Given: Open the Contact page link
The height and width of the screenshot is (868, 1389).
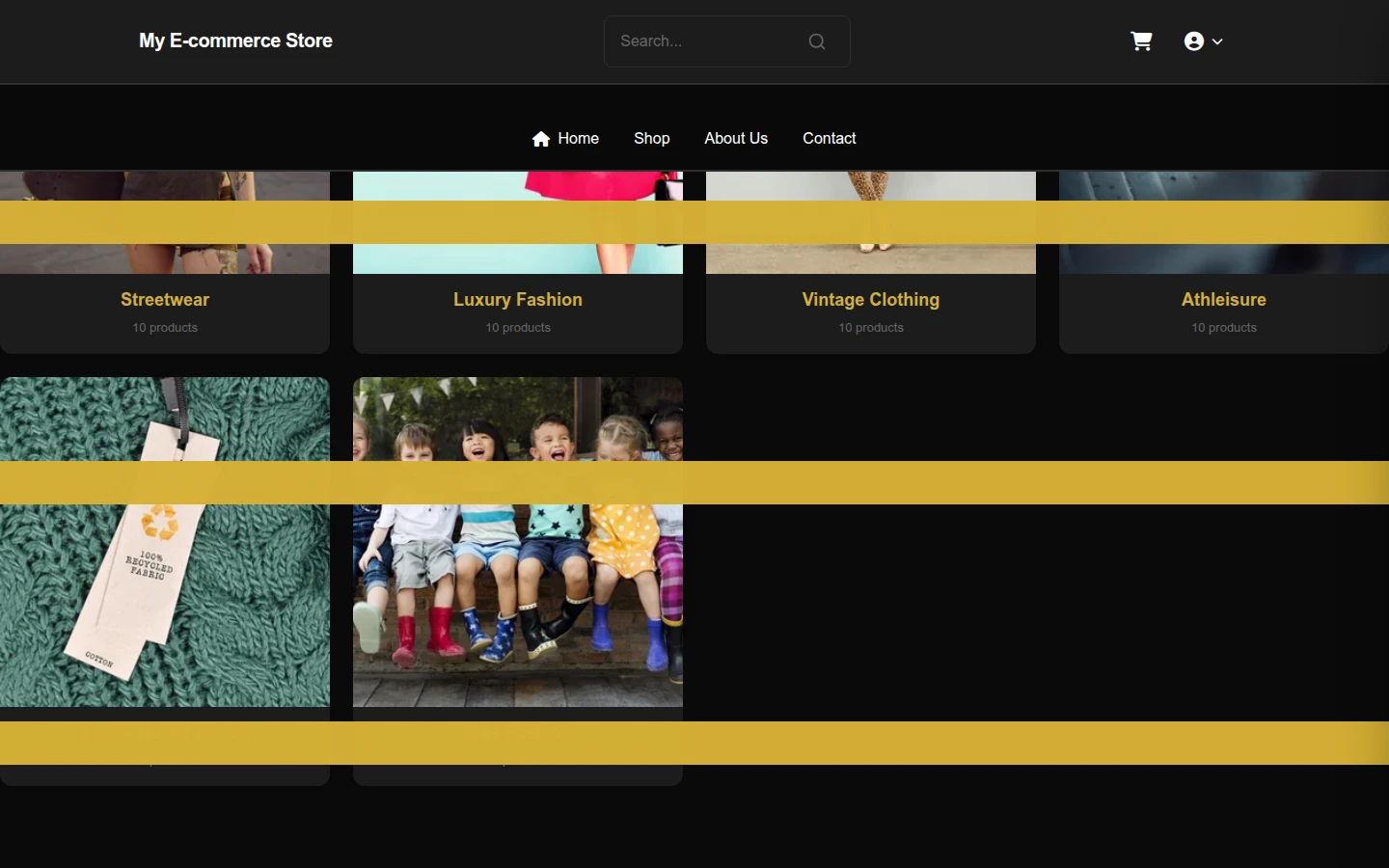Looking at the screenshot, I should (830, 139).
